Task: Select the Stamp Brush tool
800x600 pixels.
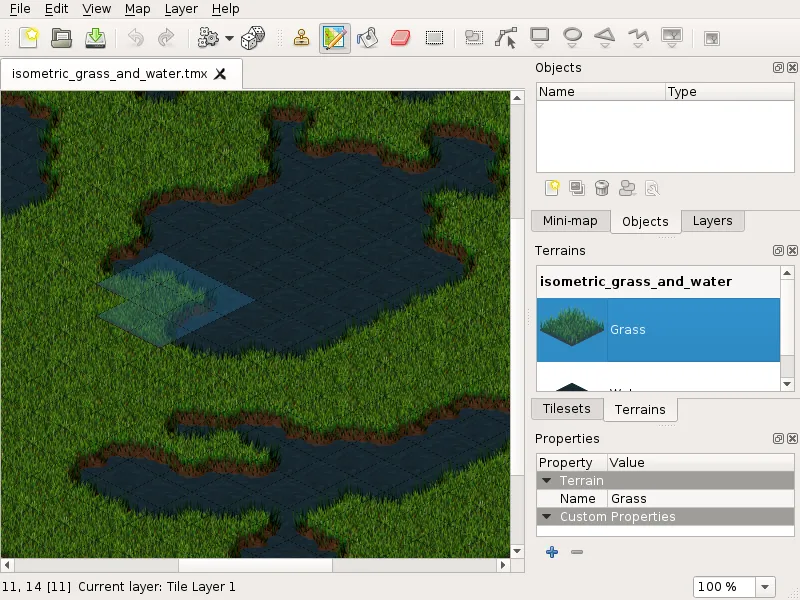Action: coord(302,39)
